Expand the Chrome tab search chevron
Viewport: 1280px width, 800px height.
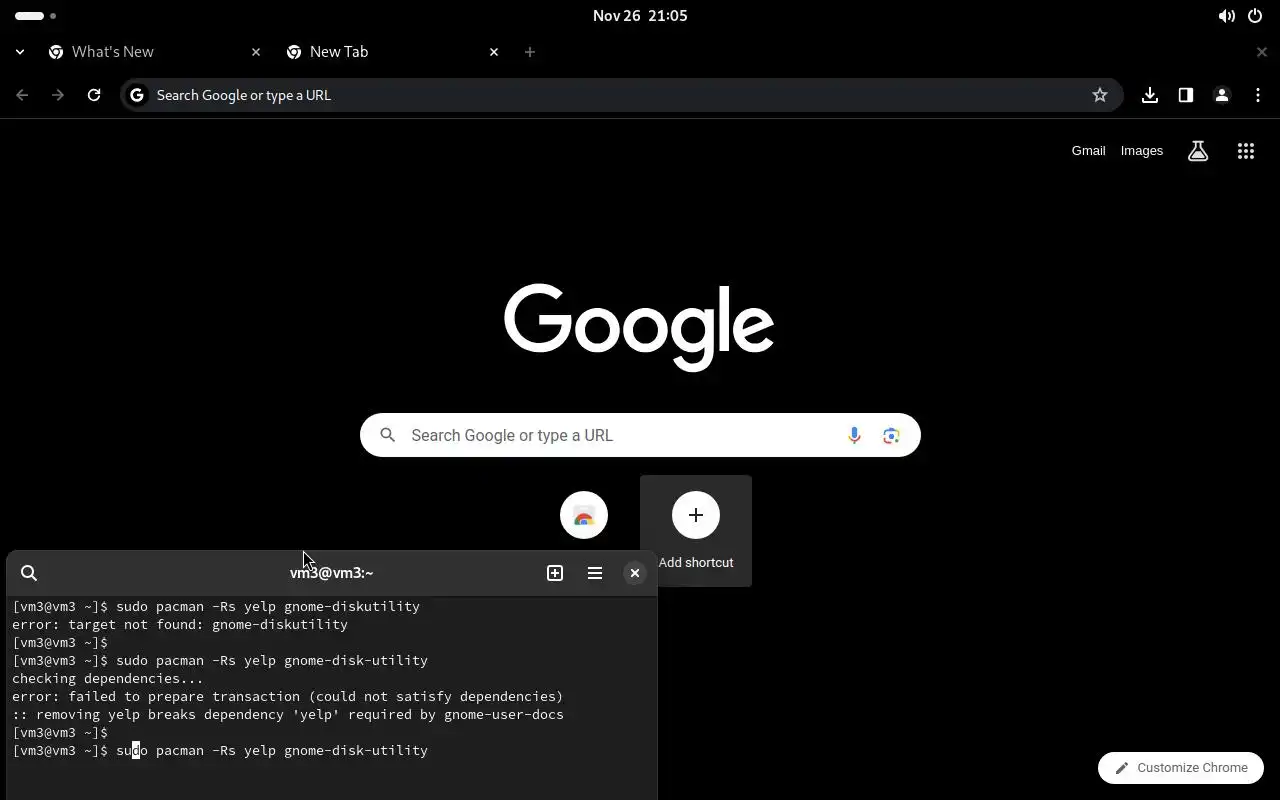[20, 52]
